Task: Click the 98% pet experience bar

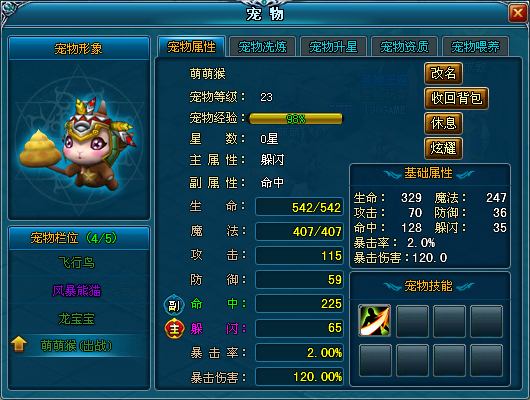Action: tap(295, 119)
